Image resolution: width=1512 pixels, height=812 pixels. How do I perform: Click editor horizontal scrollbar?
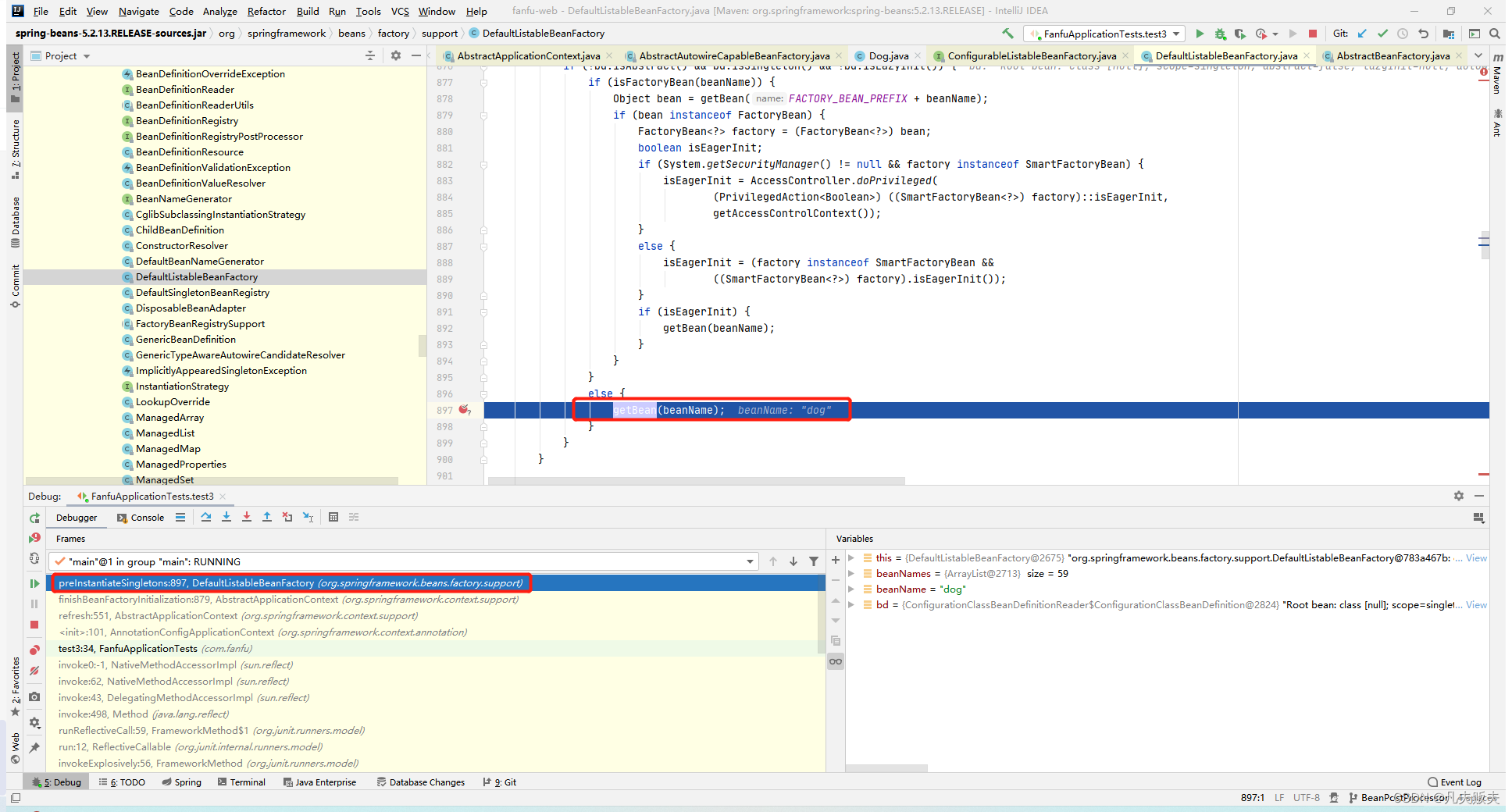coord(696,481)
